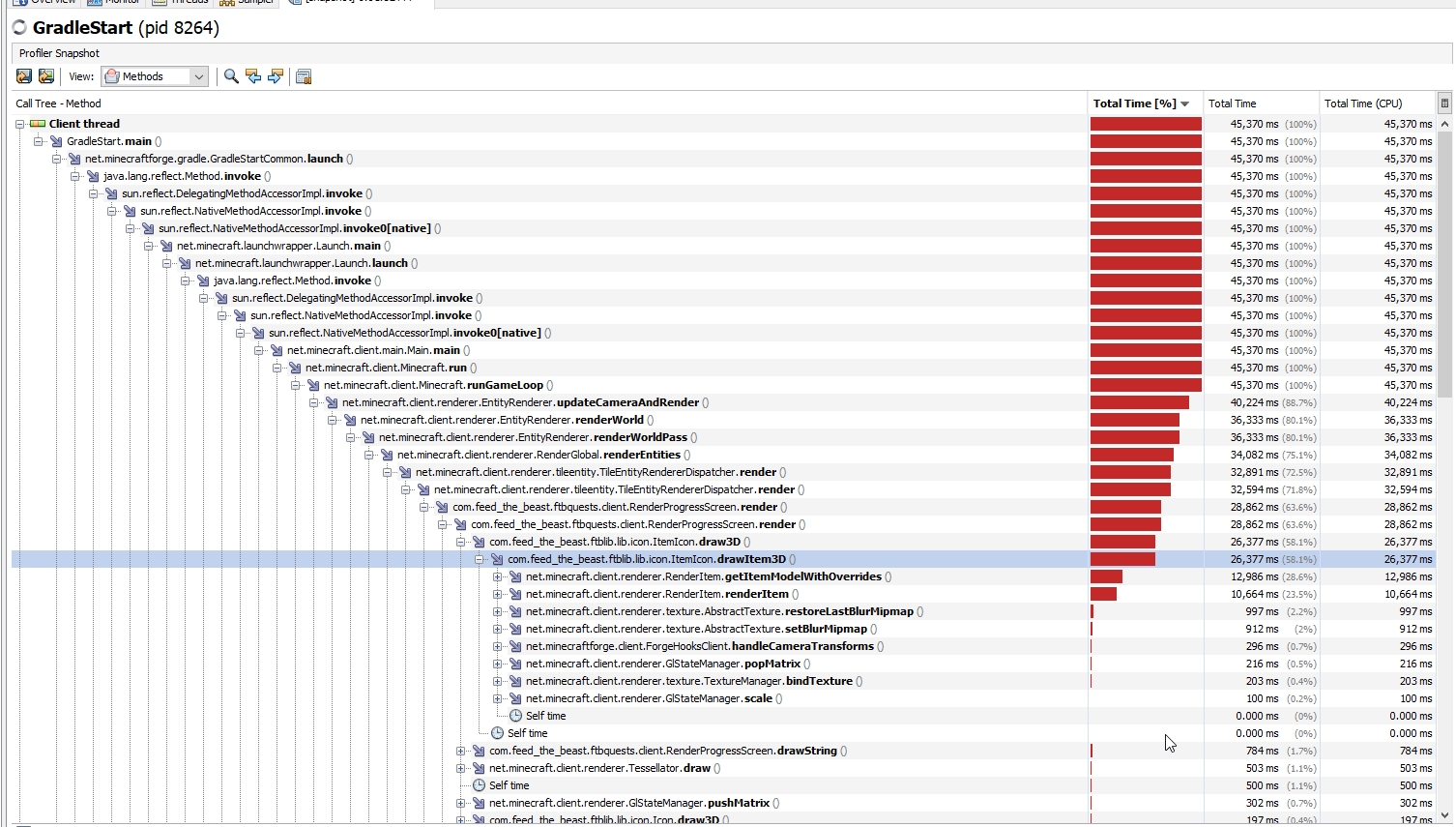This screenshot has width=1456, height=827.
Task: Expand the Tessellator.draw node
Action: [460, 768]
